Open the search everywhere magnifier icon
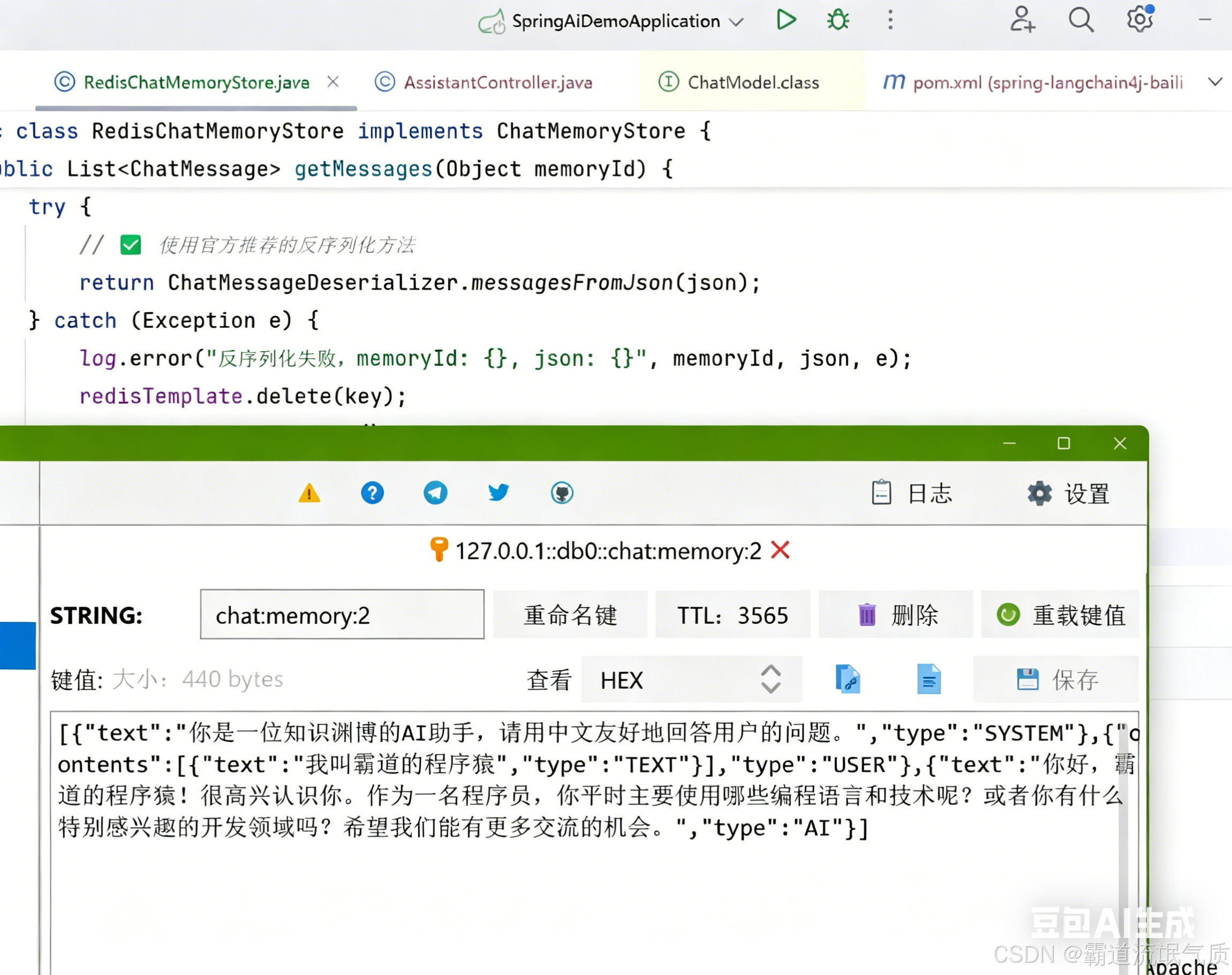Viewport: 1232px width, 975px height. point(1080,20)
